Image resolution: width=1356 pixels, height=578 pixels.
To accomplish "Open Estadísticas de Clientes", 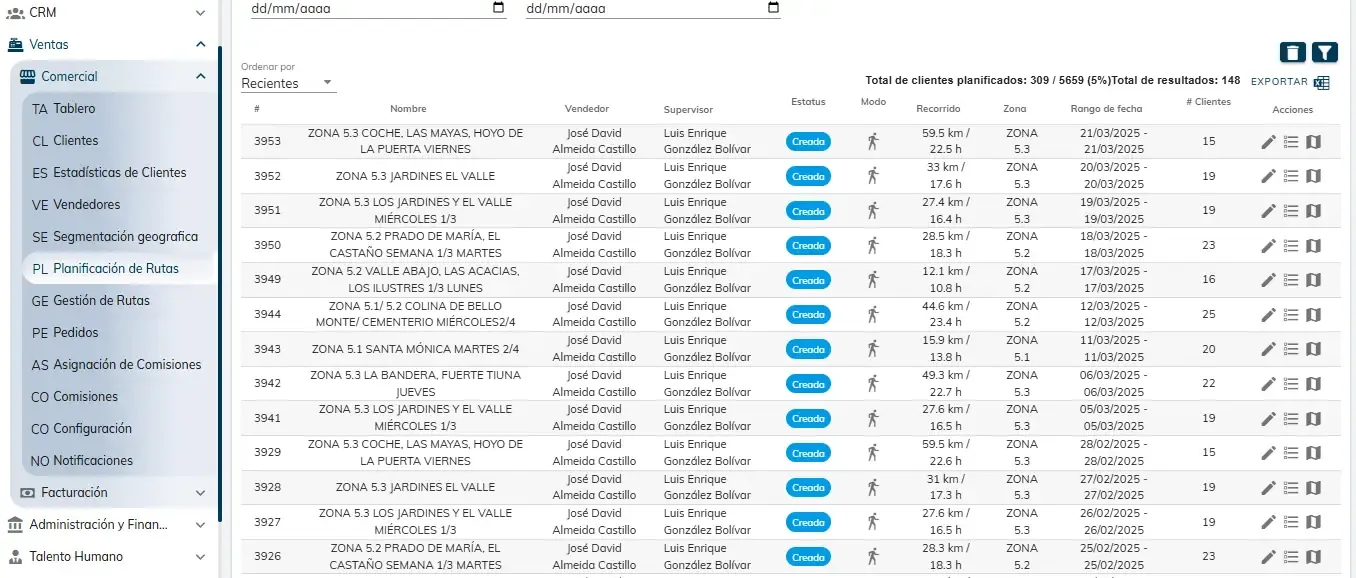I will pos(119,172).
